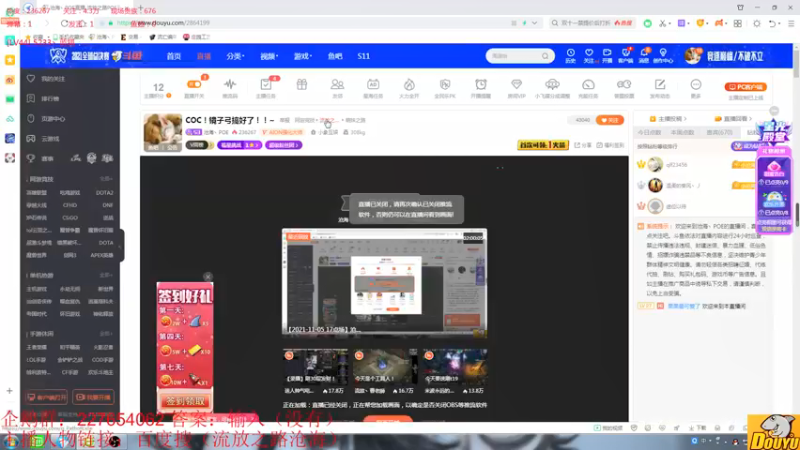Screen dimensions: 800x450
Task: Open the S11 navigation item
Action: click(363, 56)
